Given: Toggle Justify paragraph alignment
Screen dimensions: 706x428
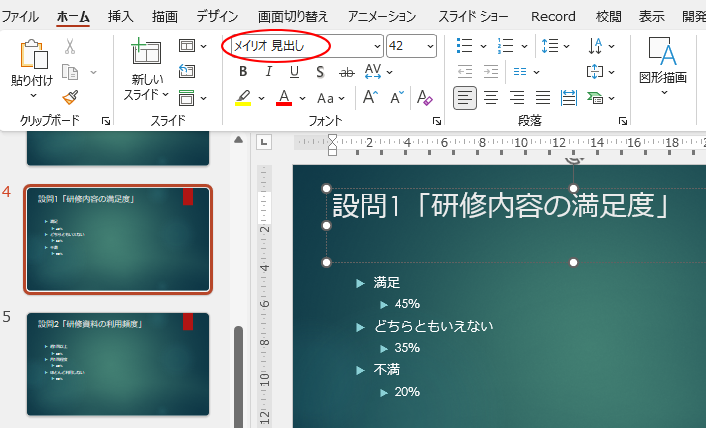Looking at the screenshot, I should click(x=543, y=98).
